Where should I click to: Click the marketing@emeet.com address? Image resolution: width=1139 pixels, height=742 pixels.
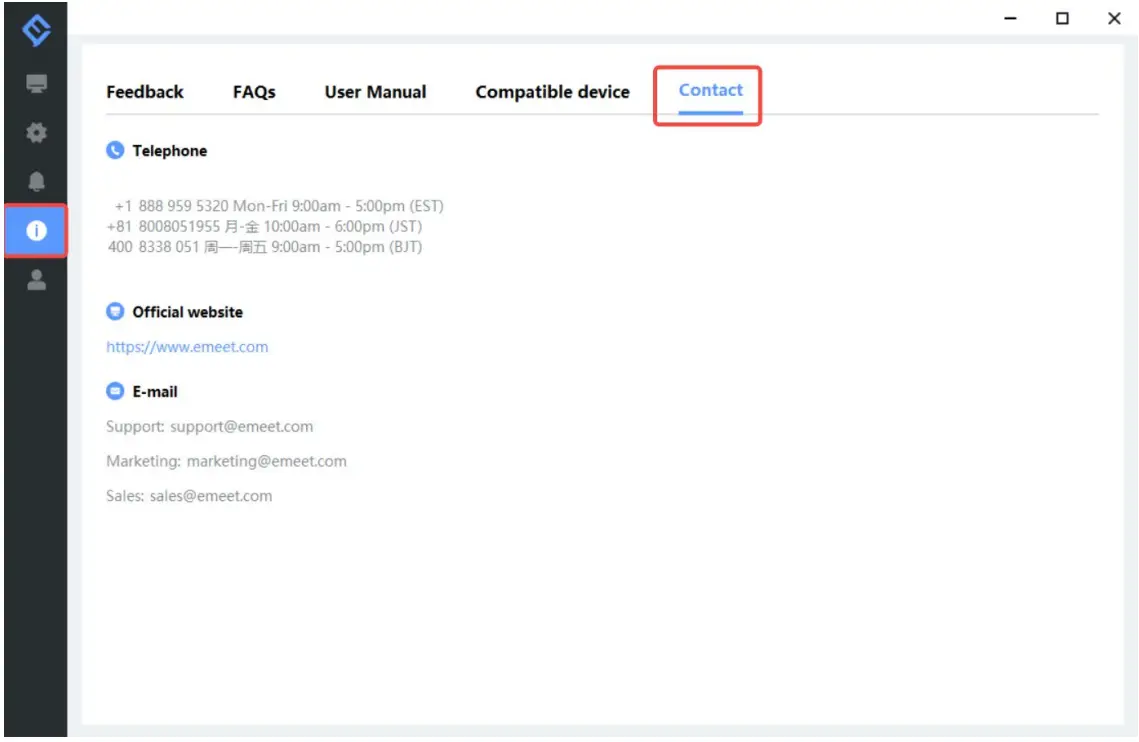pos(267,461)
